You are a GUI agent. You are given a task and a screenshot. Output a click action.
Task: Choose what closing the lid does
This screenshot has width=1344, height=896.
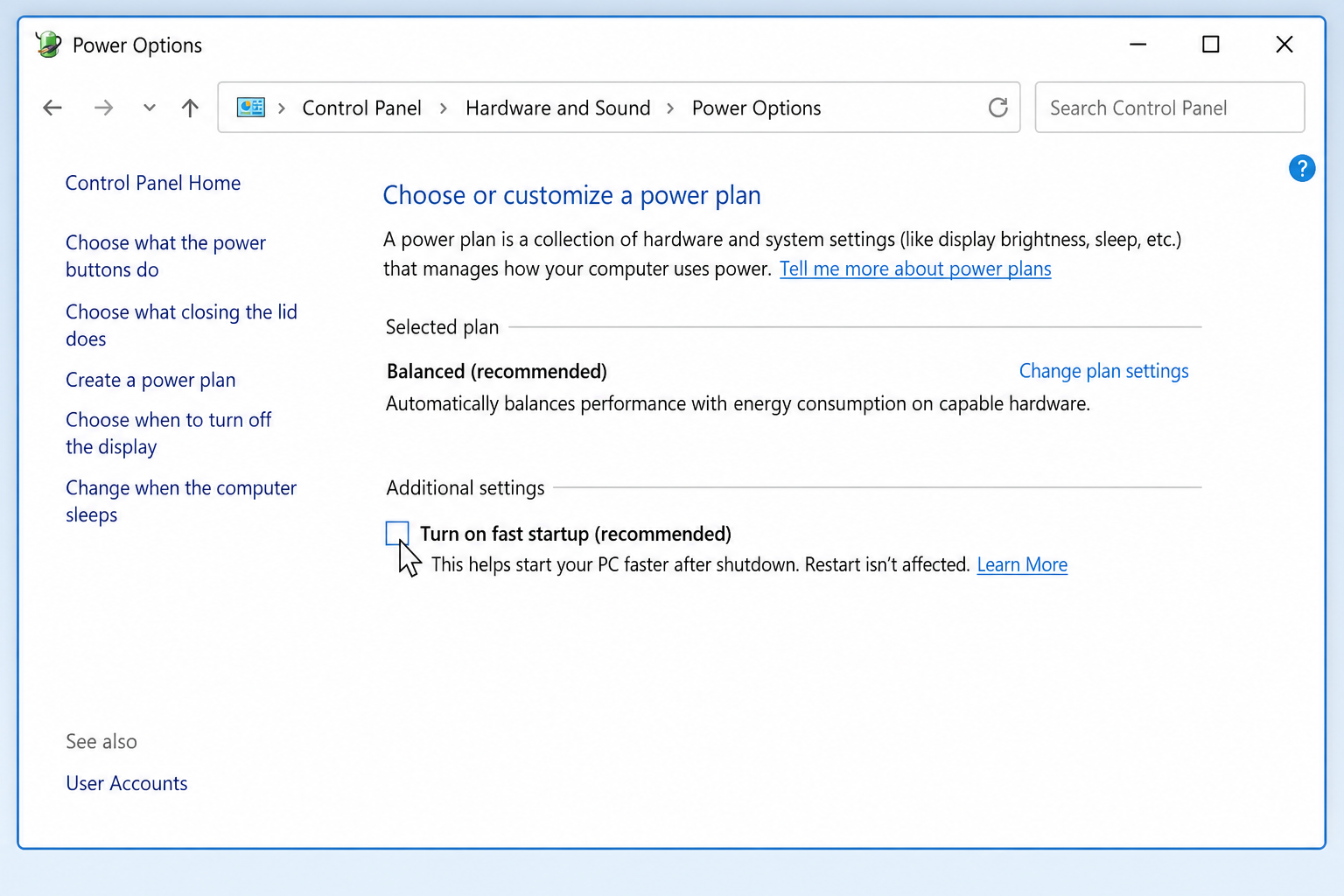point(181,325)
